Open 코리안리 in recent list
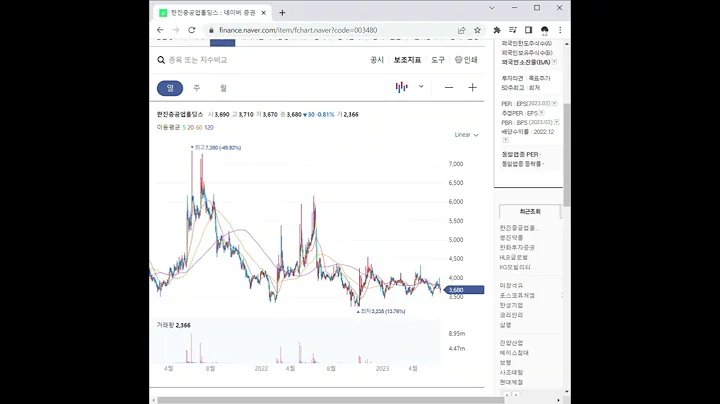 point(512,315)
